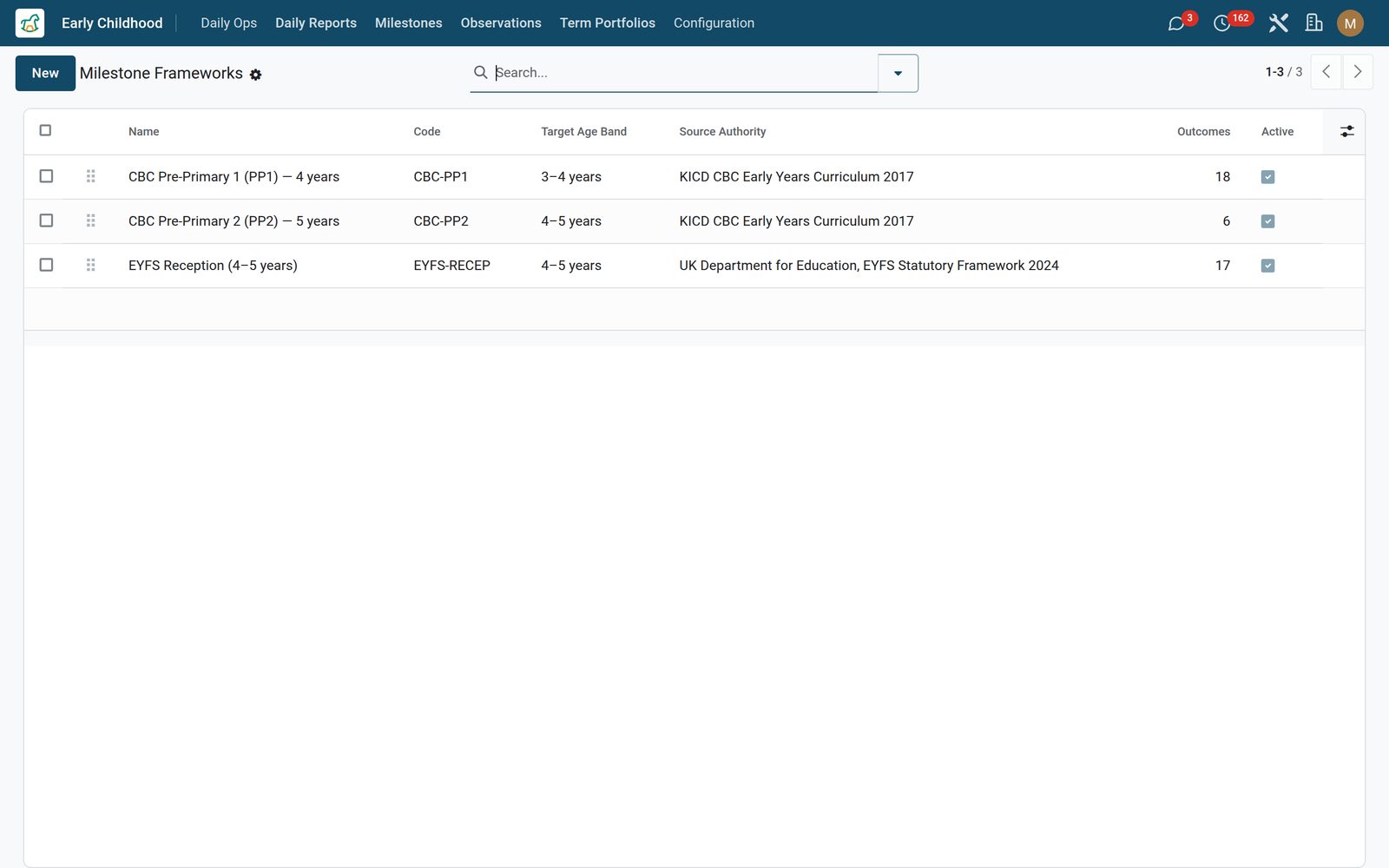Click the CBC-PP2 code cell
The image size is (1389, 868).
441,221
